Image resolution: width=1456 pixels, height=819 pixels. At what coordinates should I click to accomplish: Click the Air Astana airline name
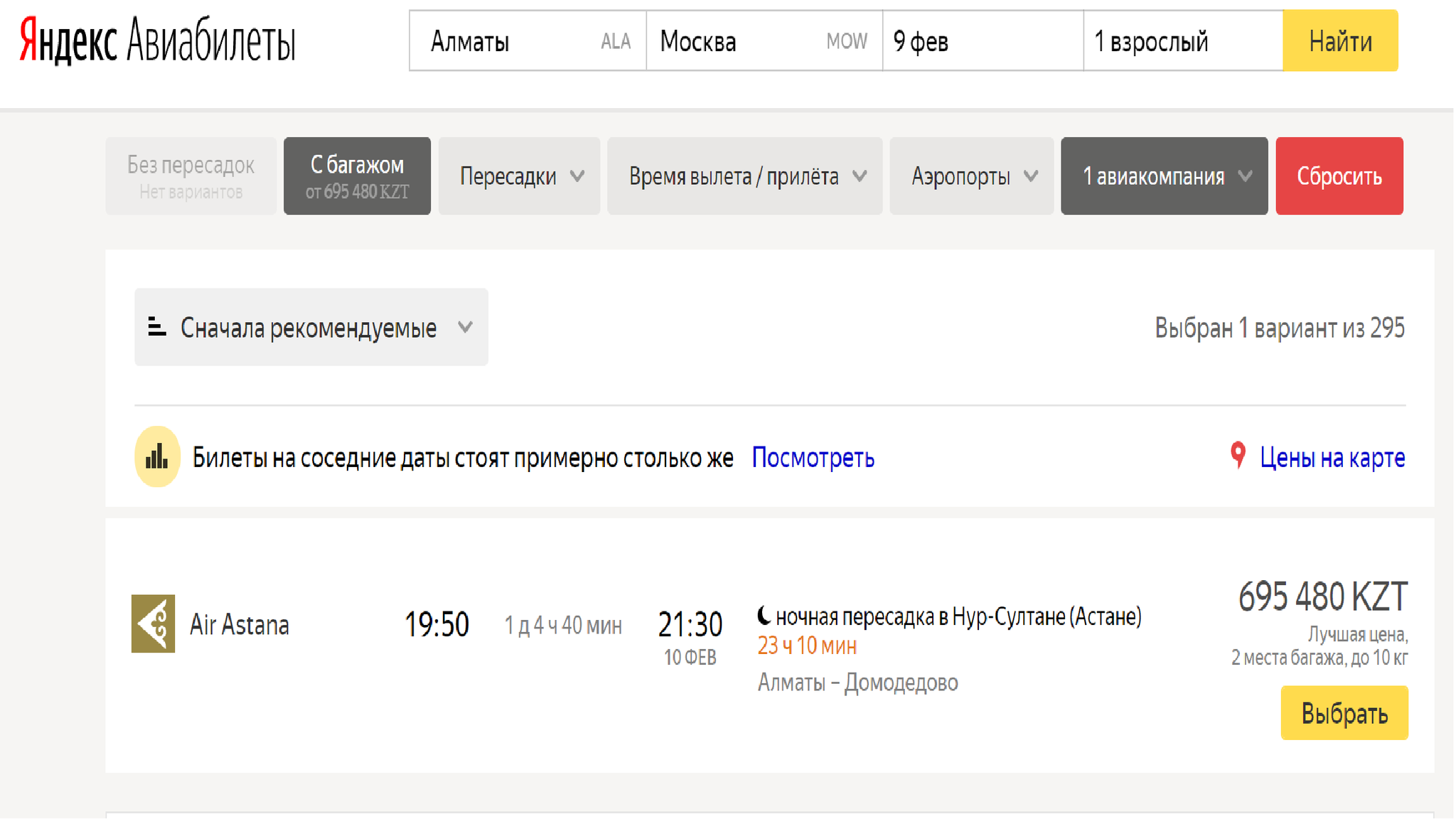point(240,624)
